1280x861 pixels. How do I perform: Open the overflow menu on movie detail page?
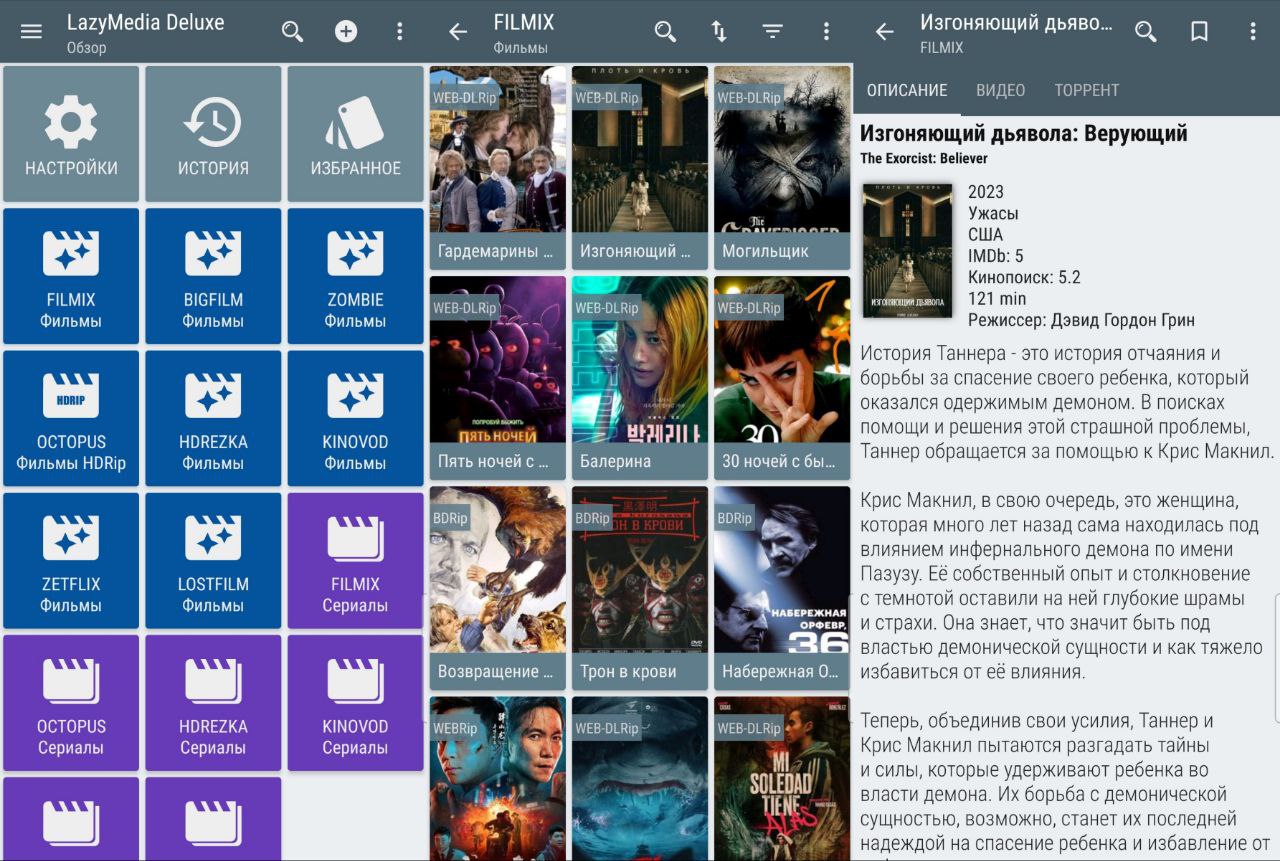[x=1252, y=31]
